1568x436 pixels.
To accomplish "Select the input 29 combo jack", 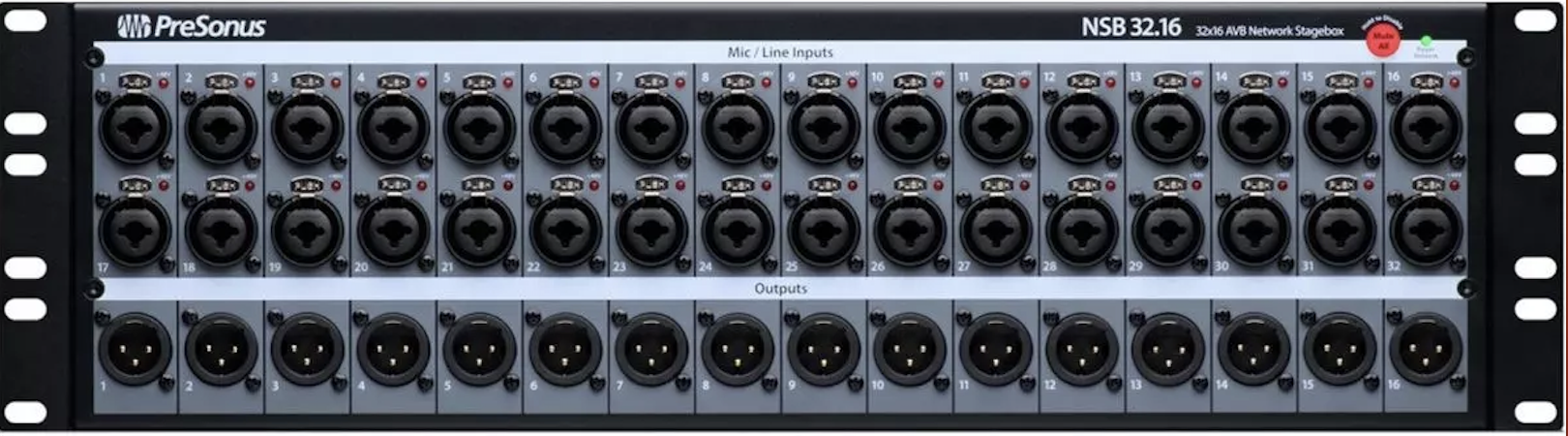I will click(x=1168, y=231).
